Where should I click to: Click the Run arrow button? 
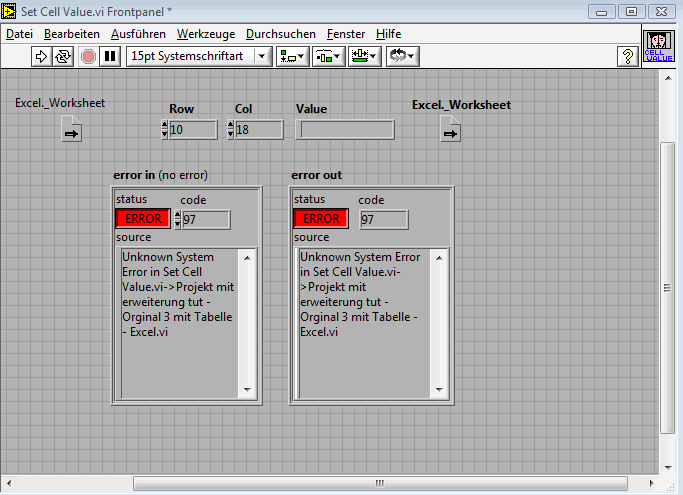[x=41, y=56]
